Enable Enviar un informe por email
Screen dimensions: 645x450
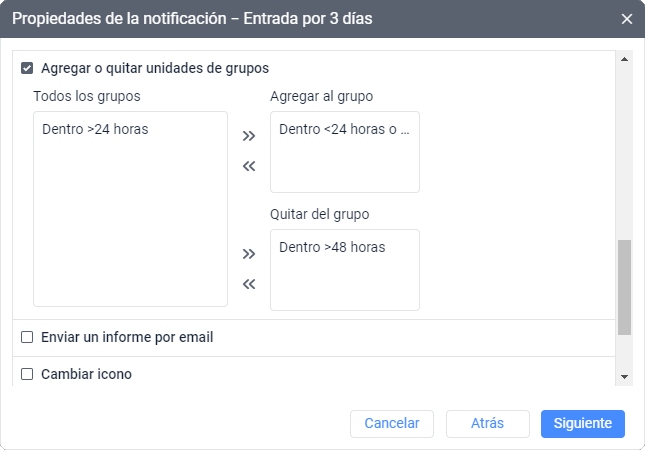tap(27, 338)
